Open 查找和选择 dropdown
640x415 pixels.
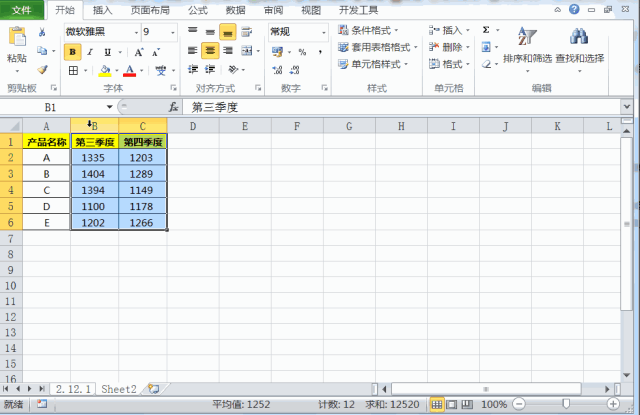[x=580, y=49]
